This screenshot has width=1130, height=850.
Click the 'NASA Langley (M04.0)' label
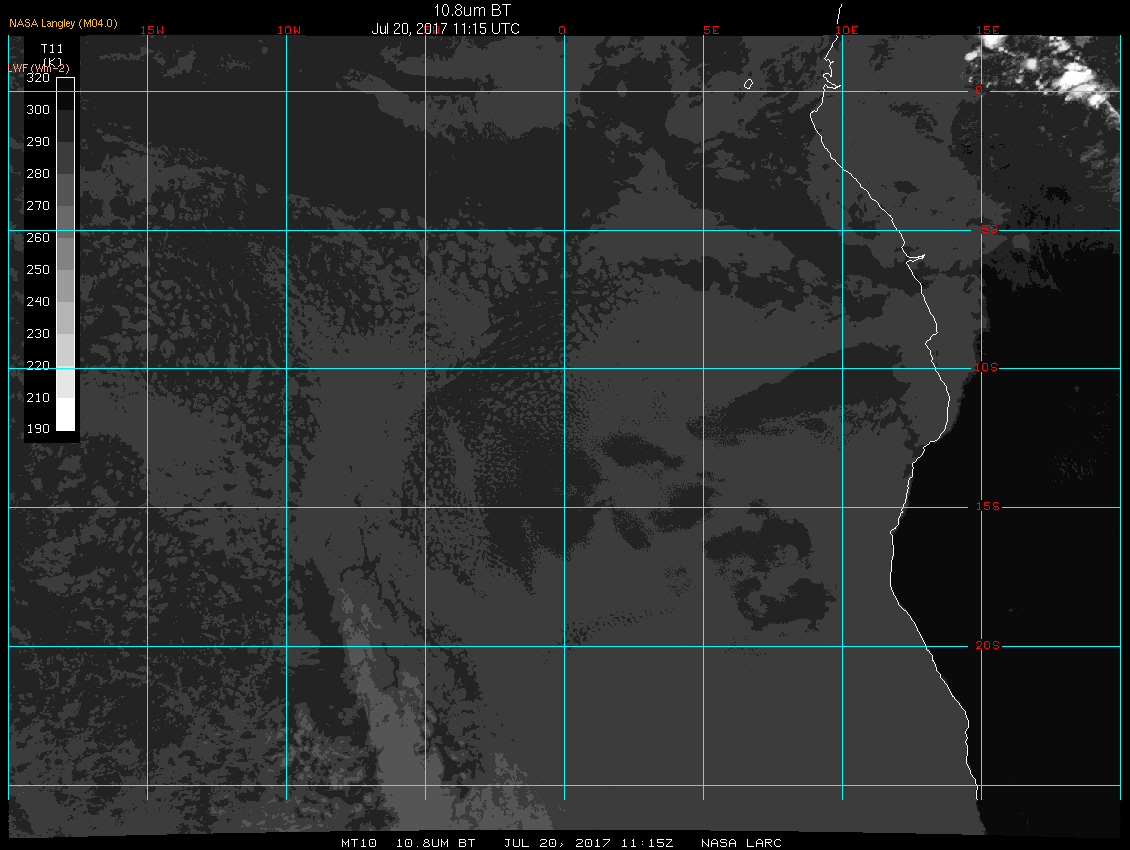click(63, 23)
